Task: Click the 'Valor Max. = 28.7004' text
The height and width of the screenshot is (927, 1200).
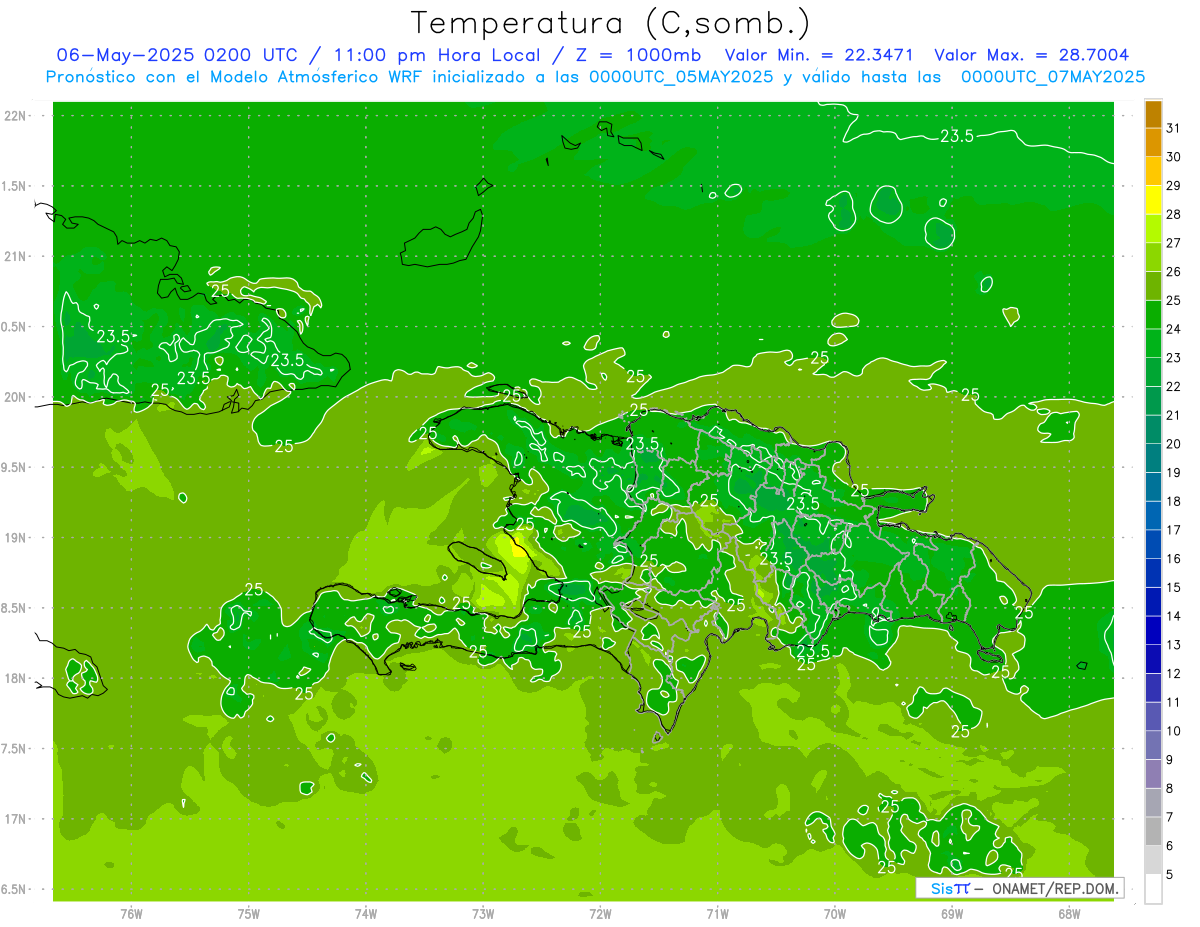Action: (x=1031, y=55)
